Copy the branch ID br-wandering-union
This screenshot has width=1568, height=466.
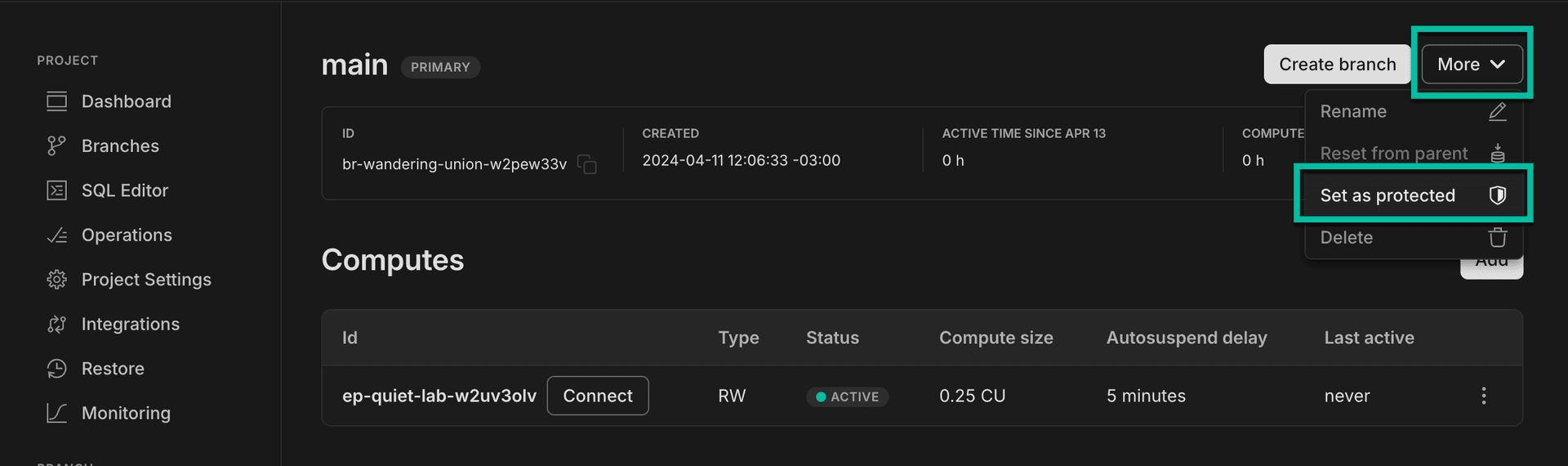(x=586, y=164)
